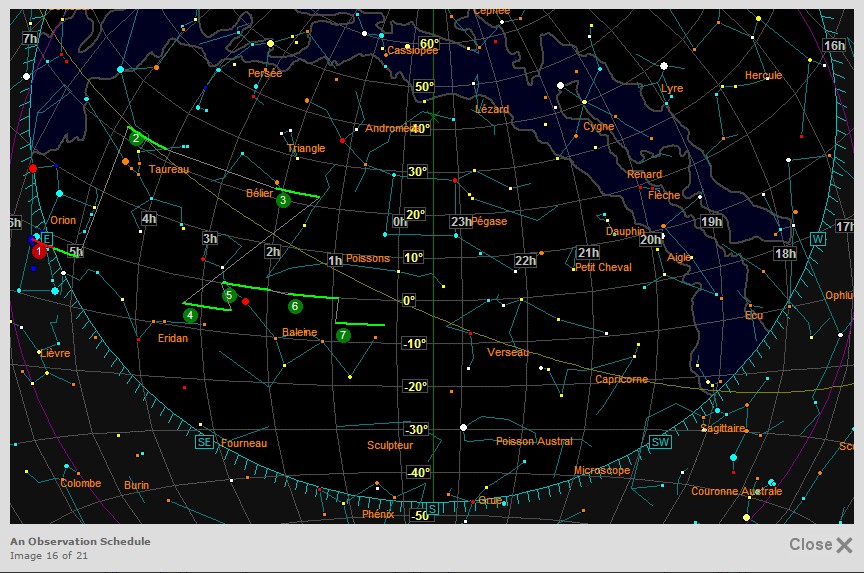Viewport: 864px width, 573px height.
Task: Click the -30° declination label
Action: point(416,430)
